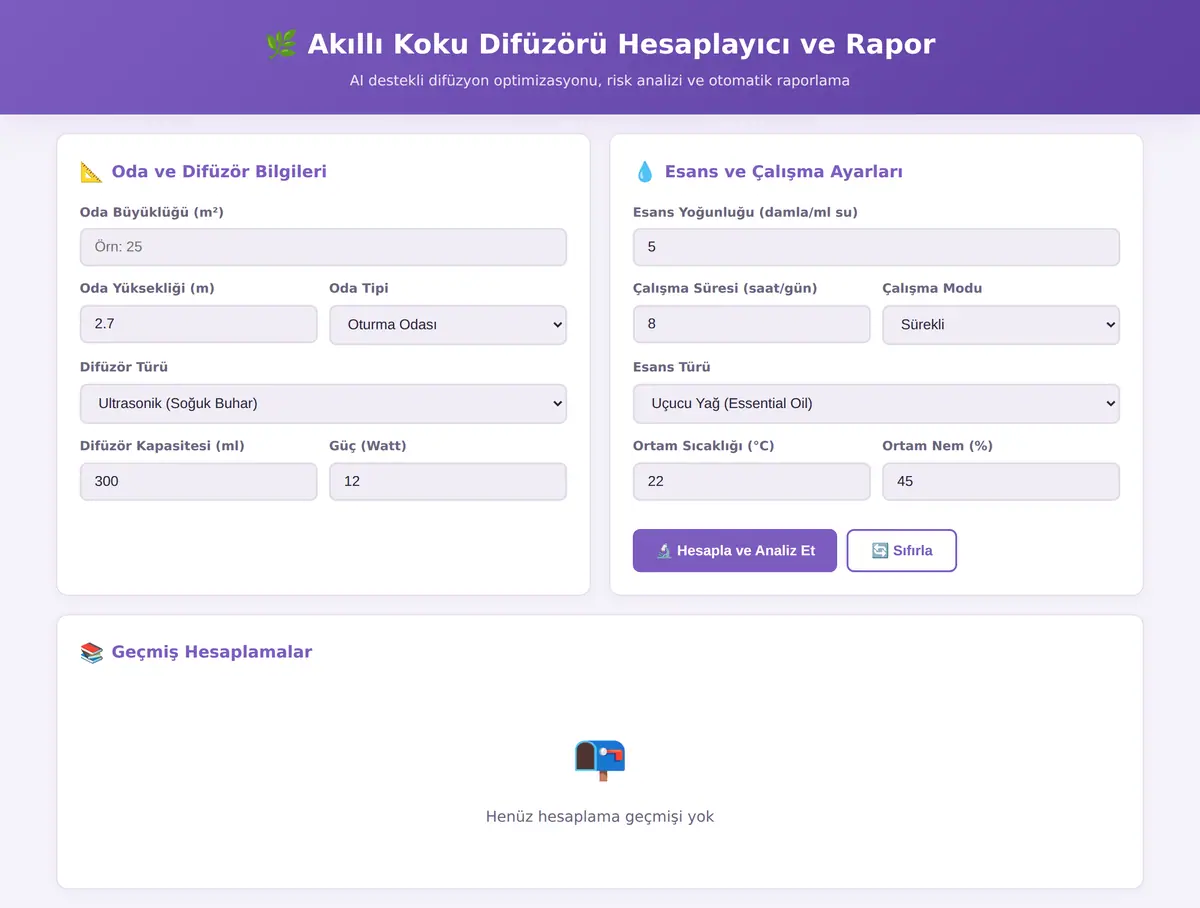Focus the Güç (Watt) field showing 12
This screenshot has height=908, width=1200.
click(448, 481)
